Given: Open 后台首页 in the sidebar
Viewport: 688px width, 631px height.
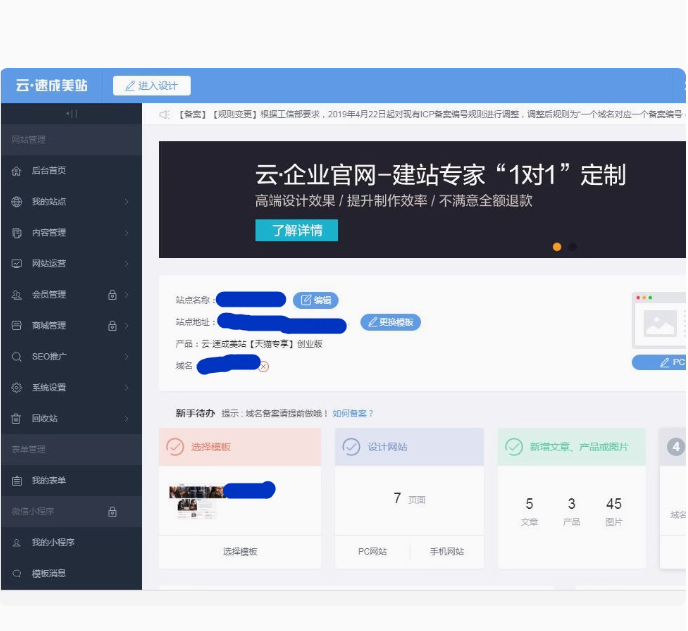Looking at the screenshot, I should [71, 171].
